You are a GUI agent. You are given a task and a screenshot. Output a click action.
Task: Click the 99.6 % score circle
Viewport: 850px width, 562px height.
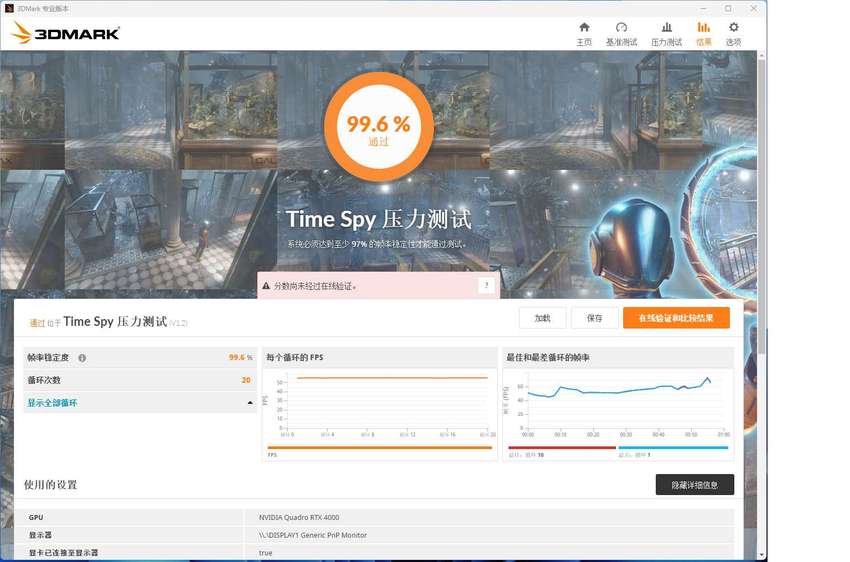pos(378,127)
